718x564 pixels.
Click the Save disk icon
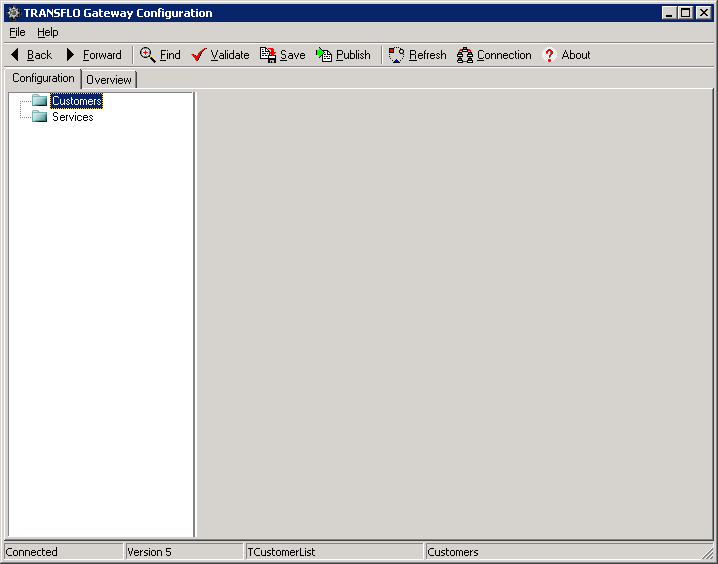[268, 55]
